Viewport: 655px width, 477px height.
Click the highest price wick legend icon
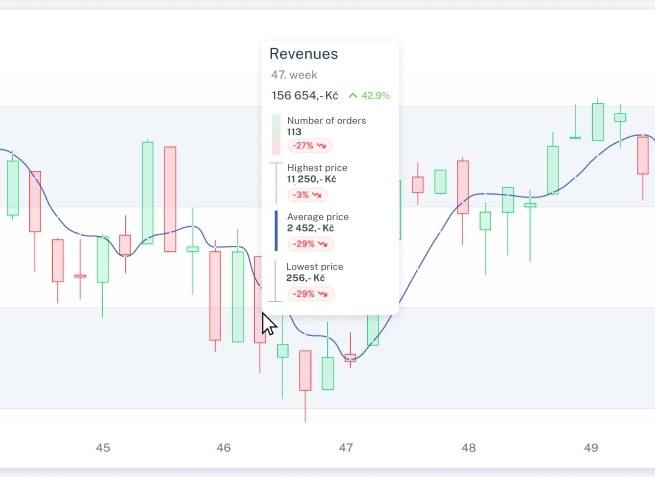click(276, 183)
